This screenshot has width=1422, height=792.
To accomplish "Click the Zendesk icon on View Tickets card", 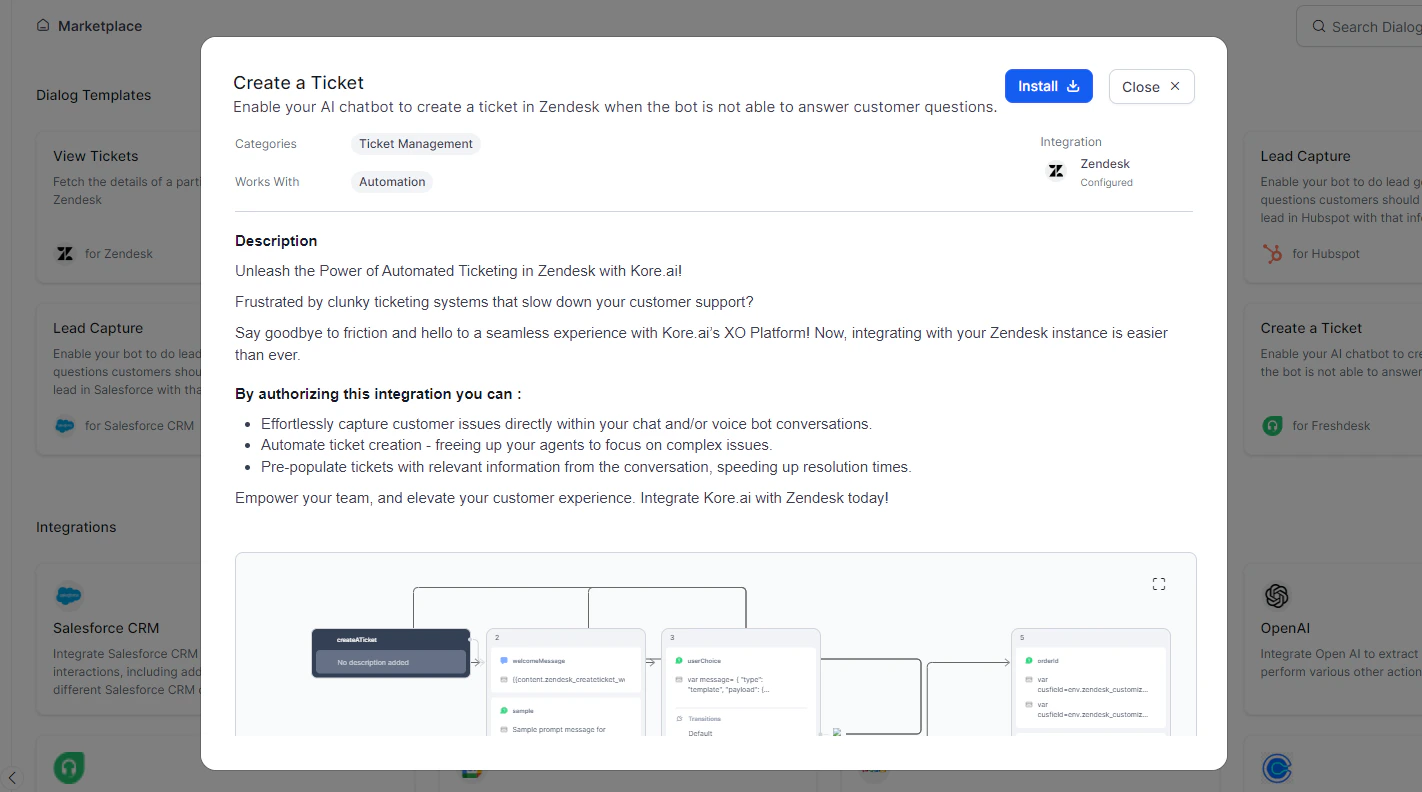I will (x=65, y=253).
